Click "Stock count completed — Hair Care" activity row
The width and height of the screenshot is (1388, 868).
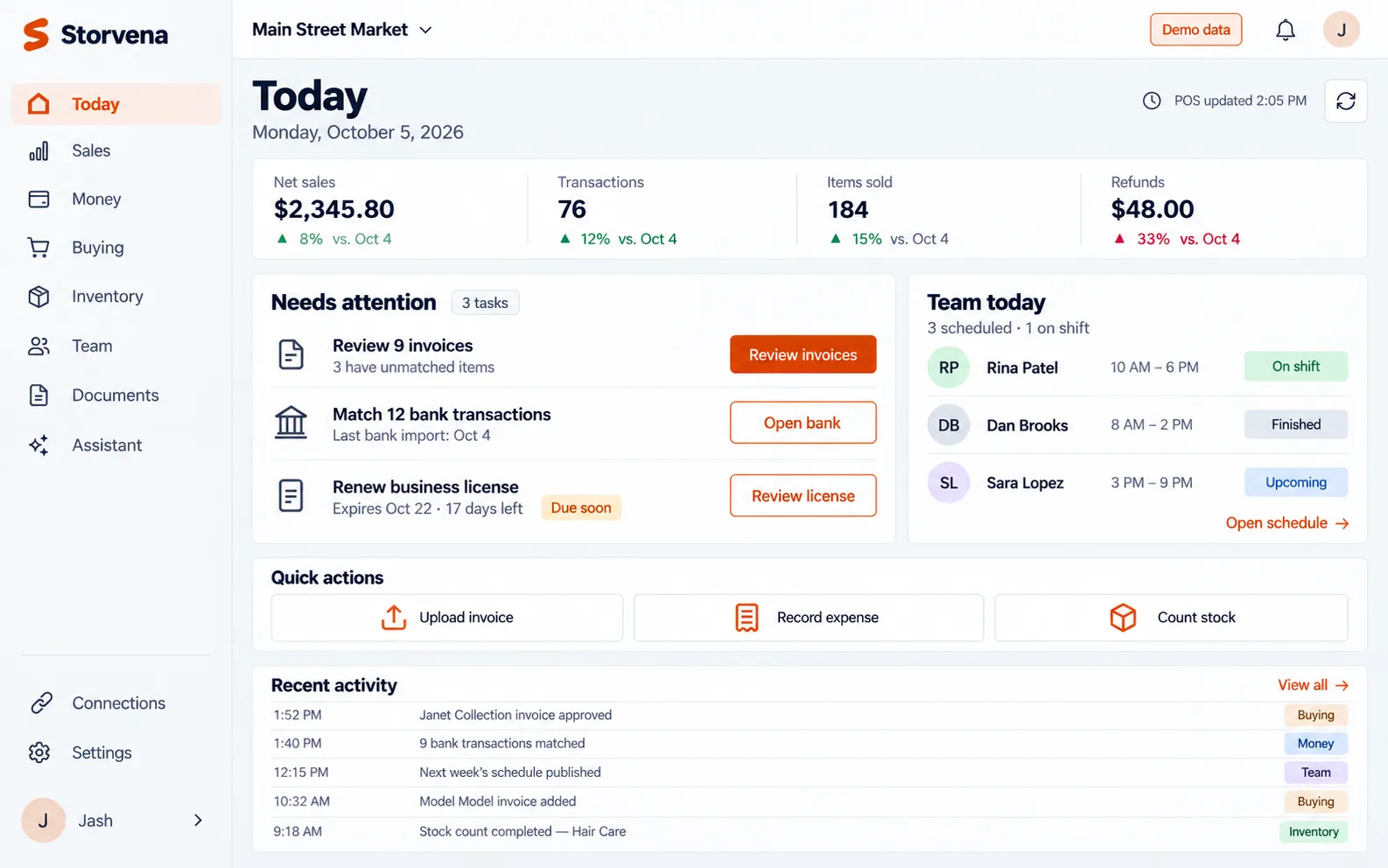810,831
